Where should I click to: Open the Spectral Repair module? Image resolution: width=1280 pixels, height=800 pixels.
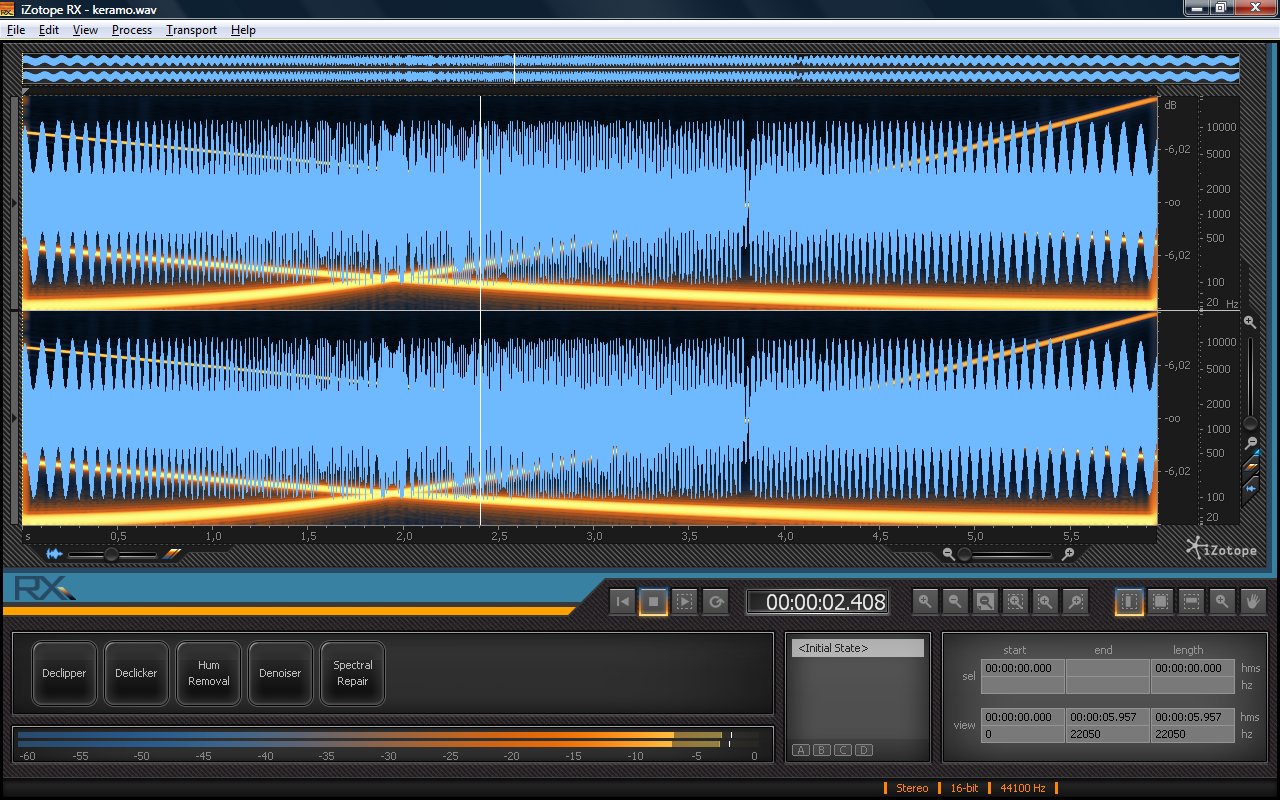(352, 673)
